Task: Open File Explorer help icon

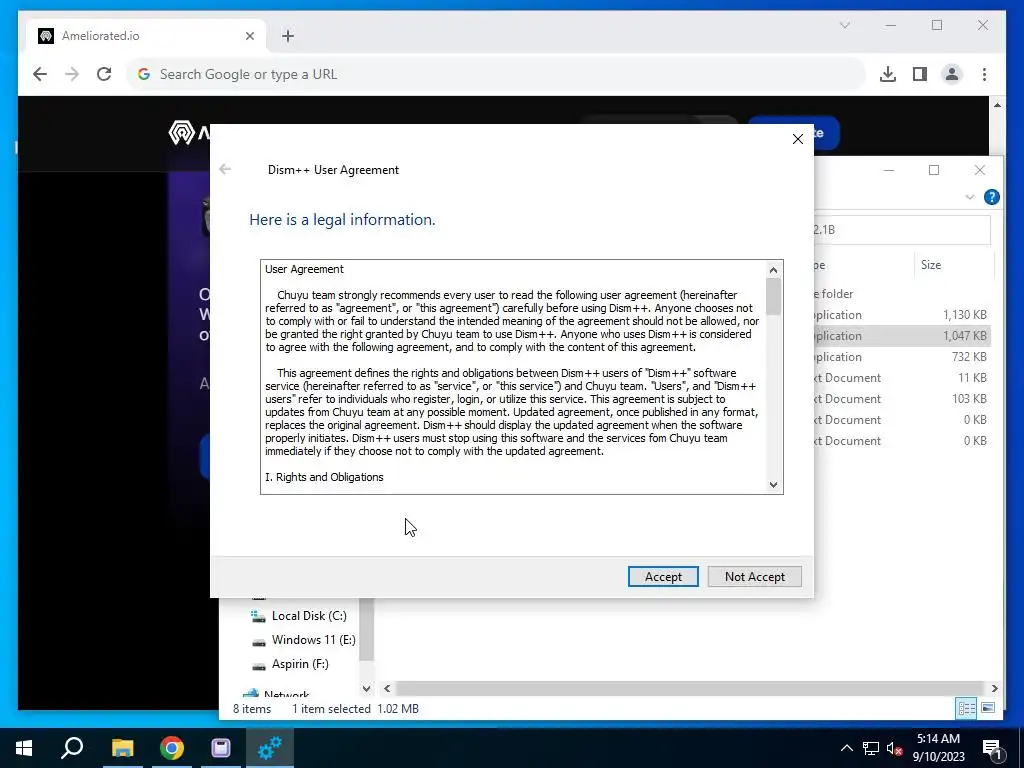Action: pyautogui.click(x=991, y=197)
